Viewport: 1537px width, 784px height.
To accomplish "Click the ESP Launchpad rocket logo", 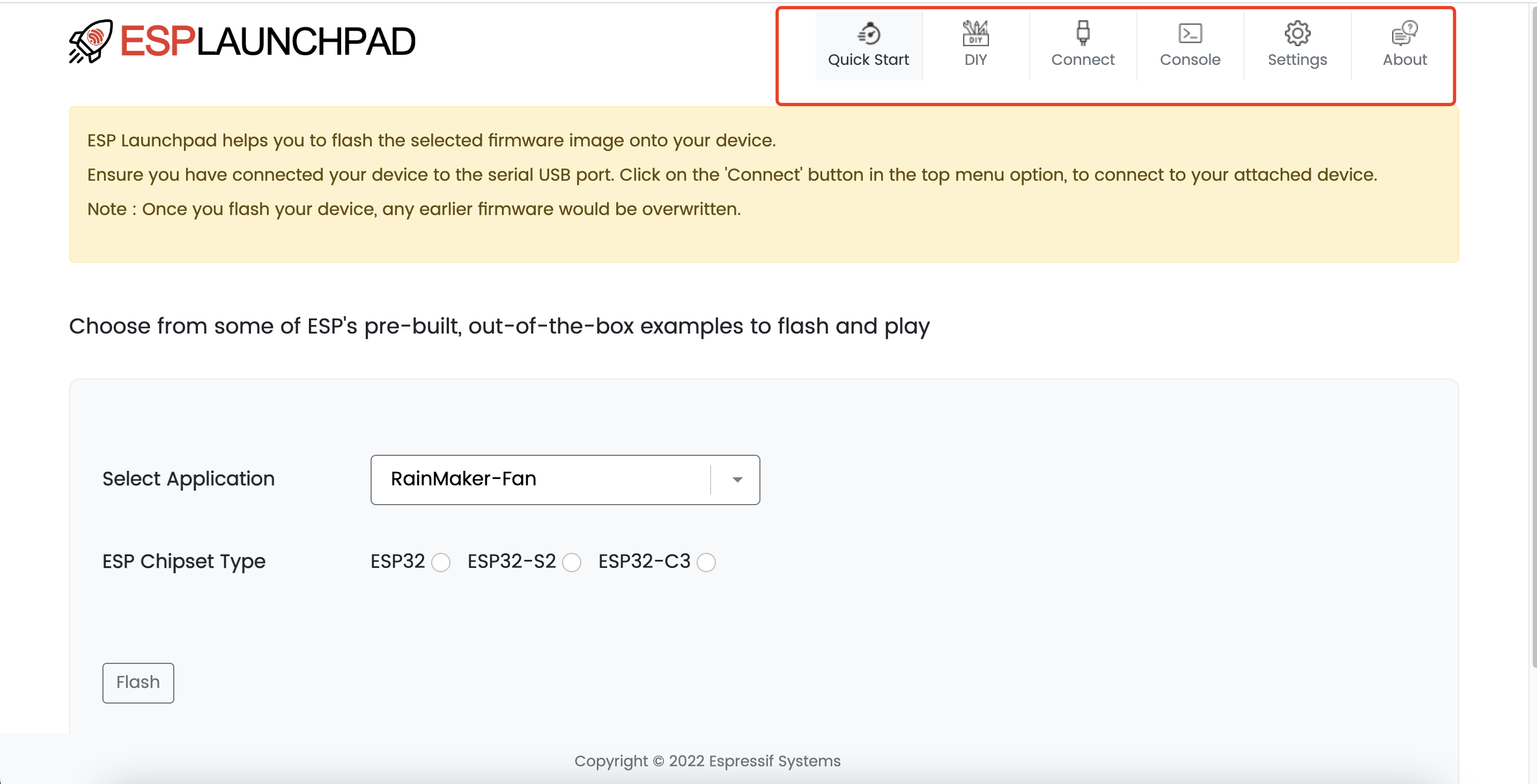I will 91,42.
